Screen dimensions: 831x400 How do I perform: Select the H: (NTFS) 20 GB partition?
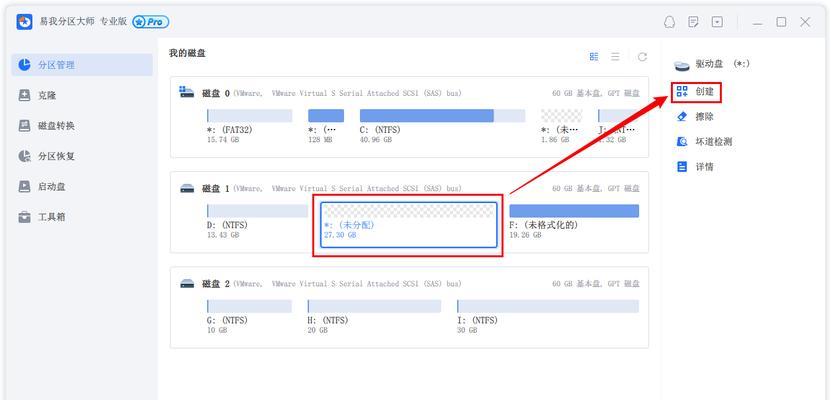374,316
